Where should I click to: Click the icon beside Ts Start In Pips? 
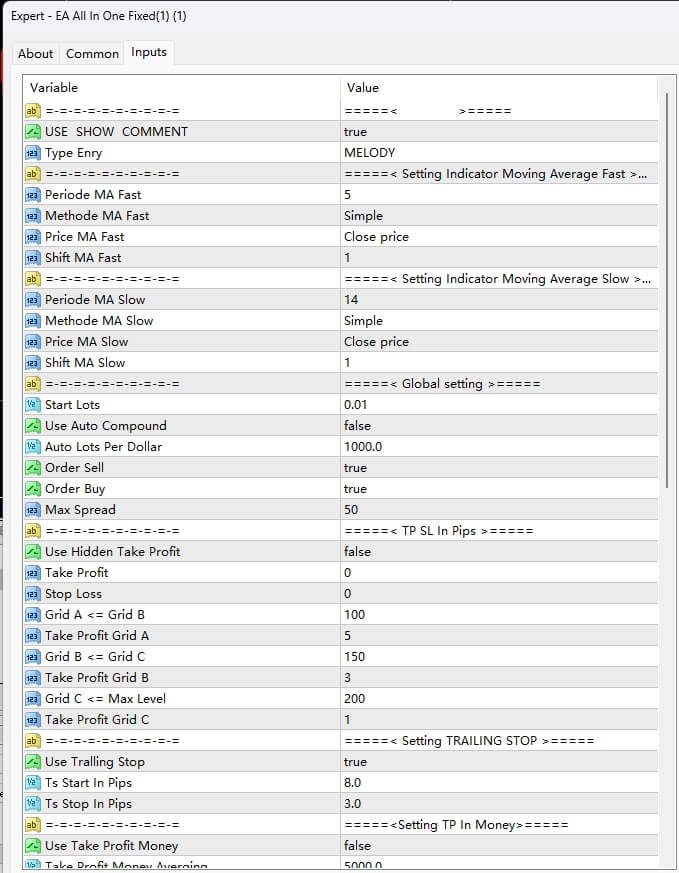point(32,783)
